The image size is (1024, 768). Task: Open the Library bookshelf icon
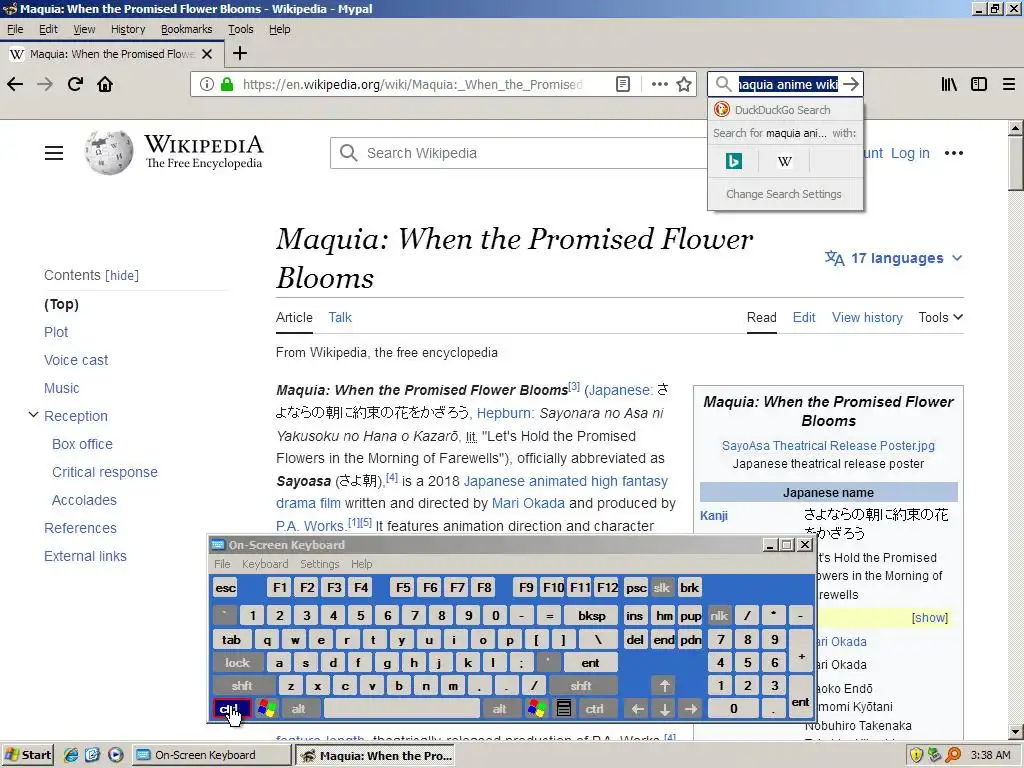tap(949, 84)
